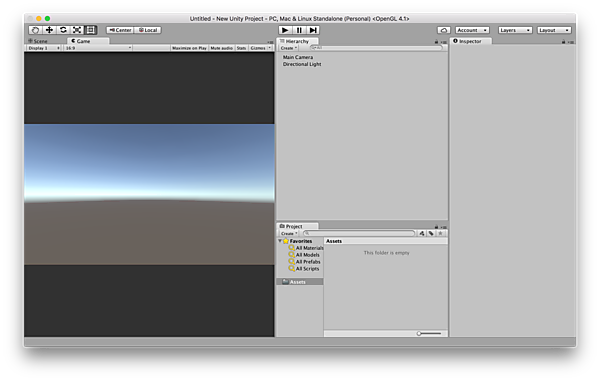Select All Prefabs saved search
Screen dimensions: 600x381
tap(305, 262)
